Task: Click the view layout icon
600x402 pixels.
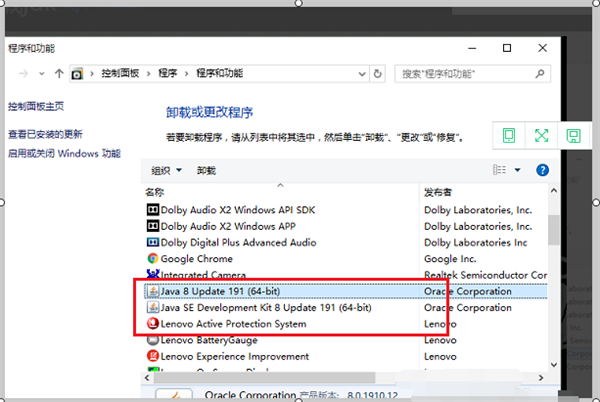Action: (x=499, y=169)
